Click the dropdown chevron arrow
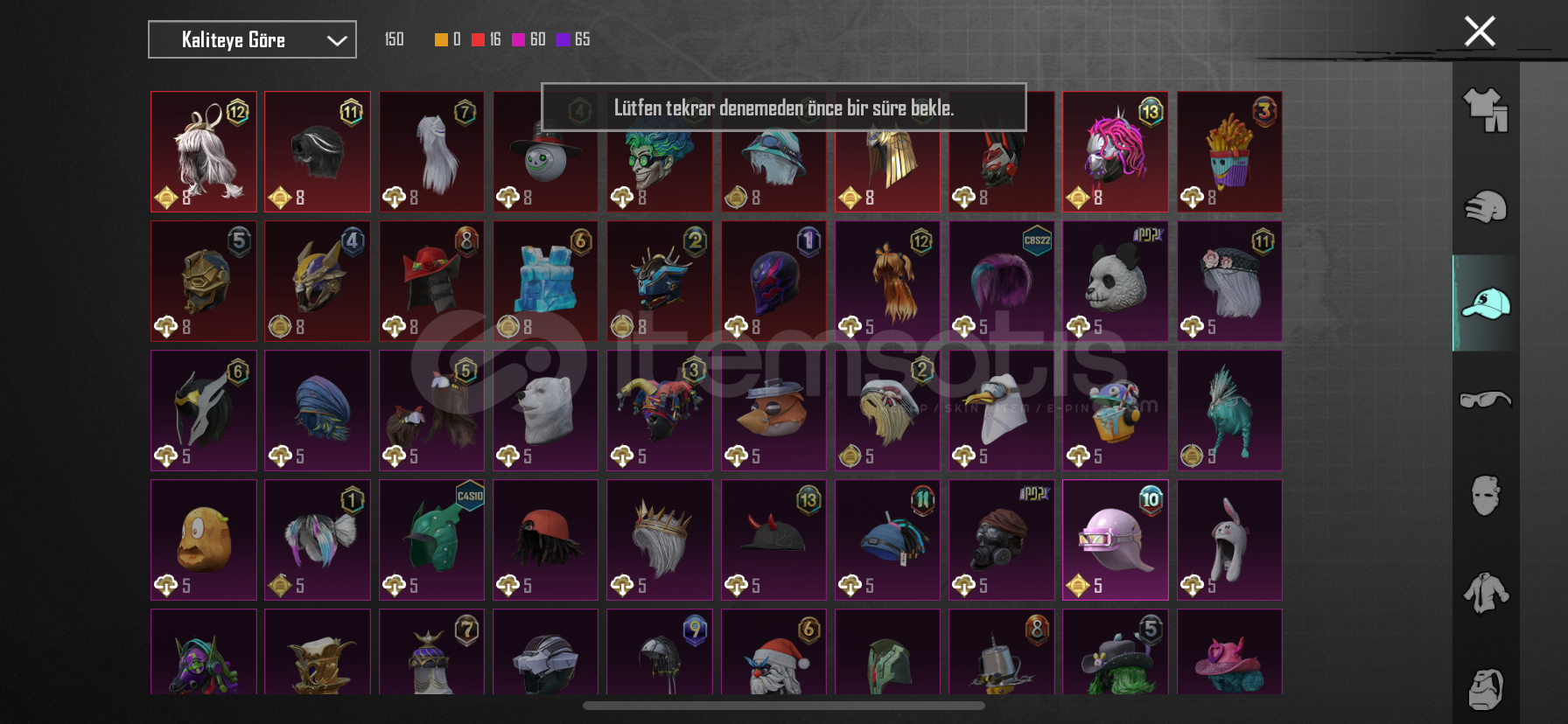 [337, 40]
